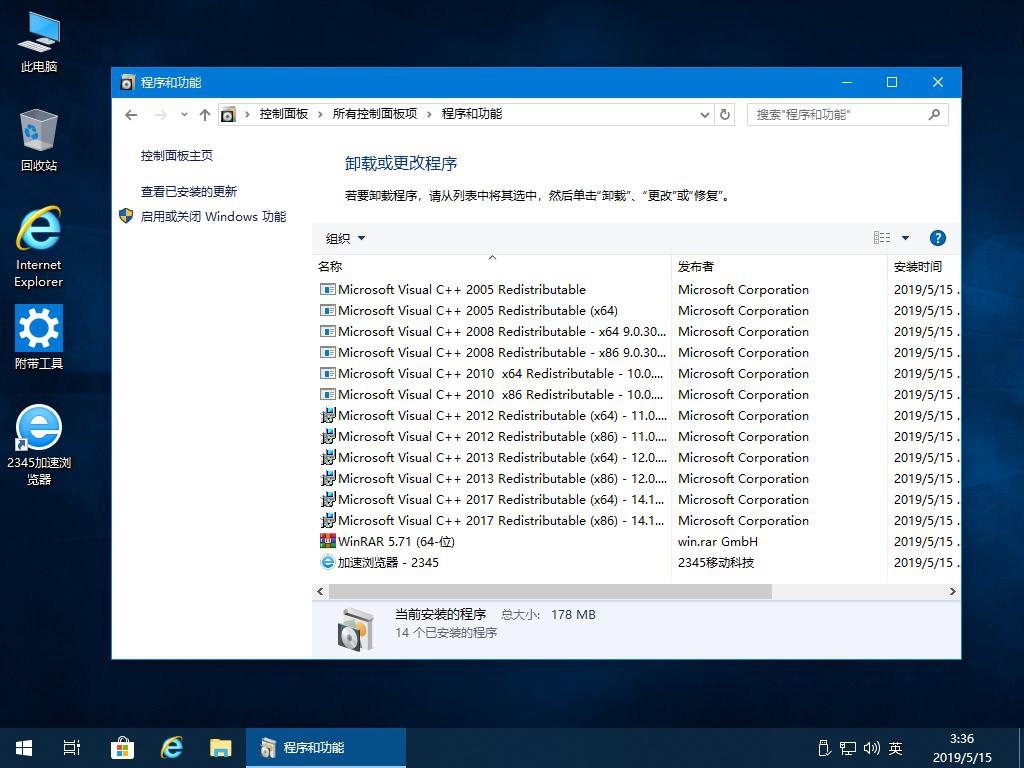Expand chevron before 控制面板 breadcrumb
1024x768 pixels.
coord(248,114)
